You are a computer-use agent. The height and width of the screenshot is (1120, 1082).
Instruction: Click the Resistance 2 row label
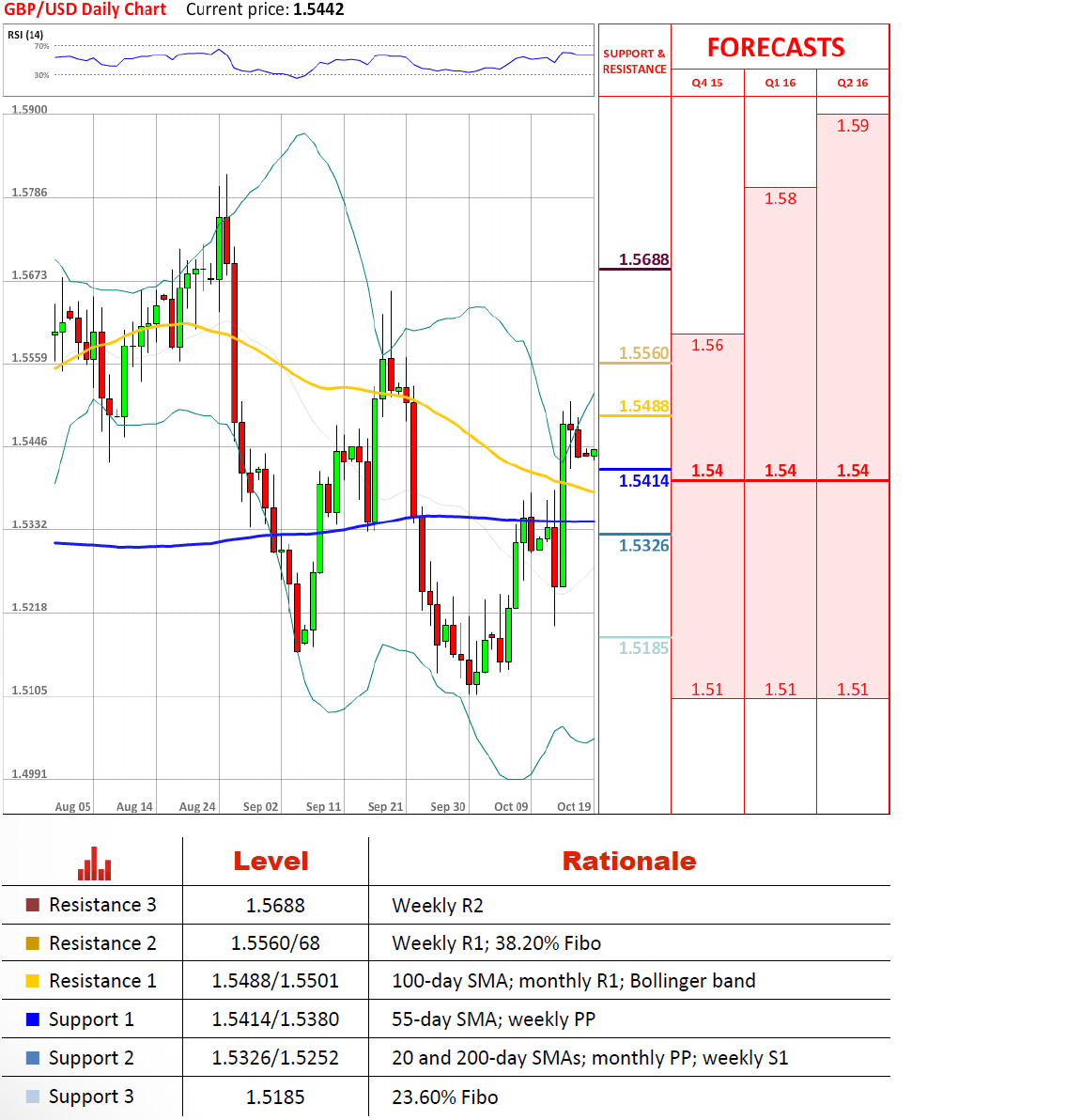point(102,943)
